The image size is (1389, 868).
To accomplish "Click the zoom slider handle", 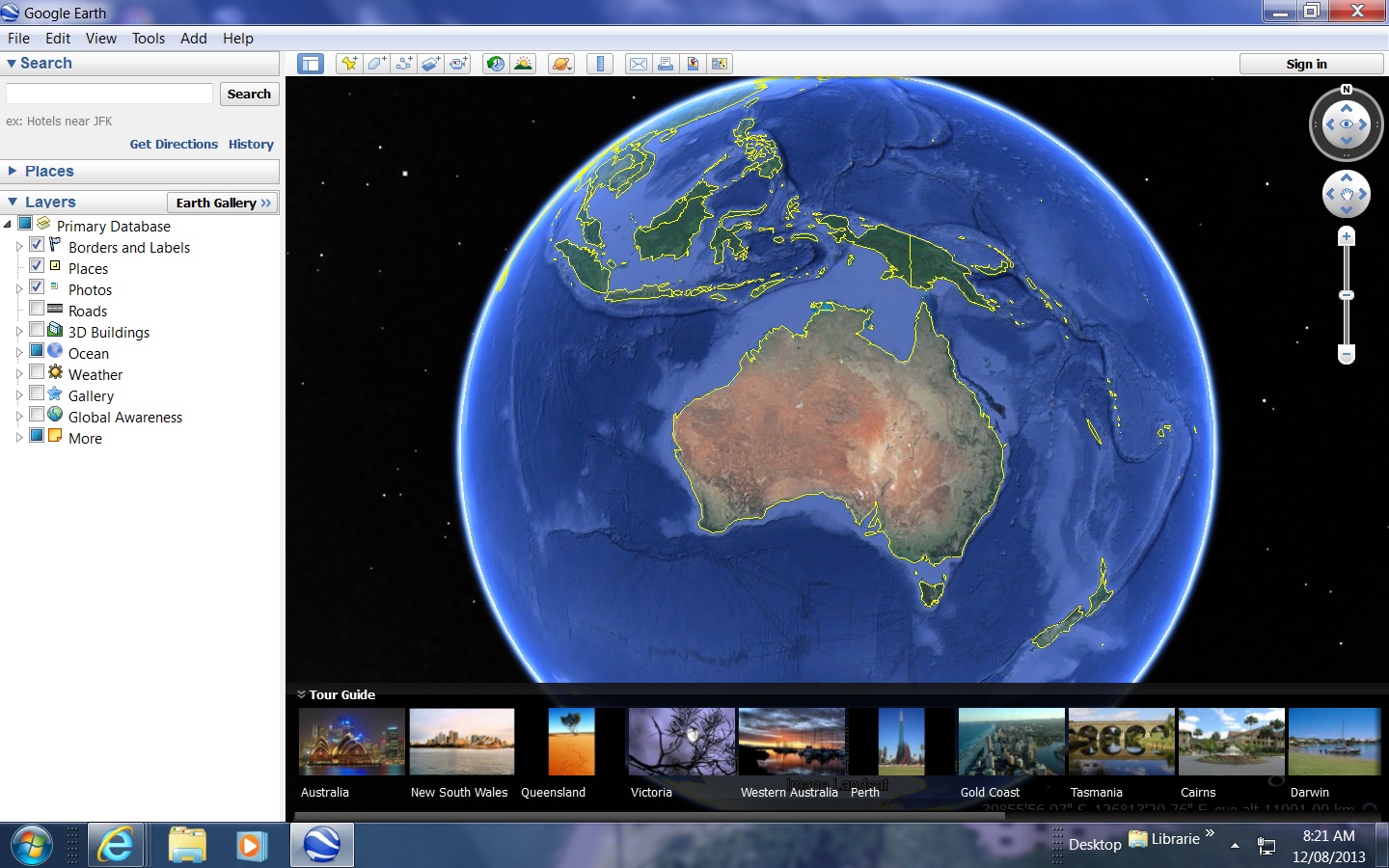I will [1347, 295].
